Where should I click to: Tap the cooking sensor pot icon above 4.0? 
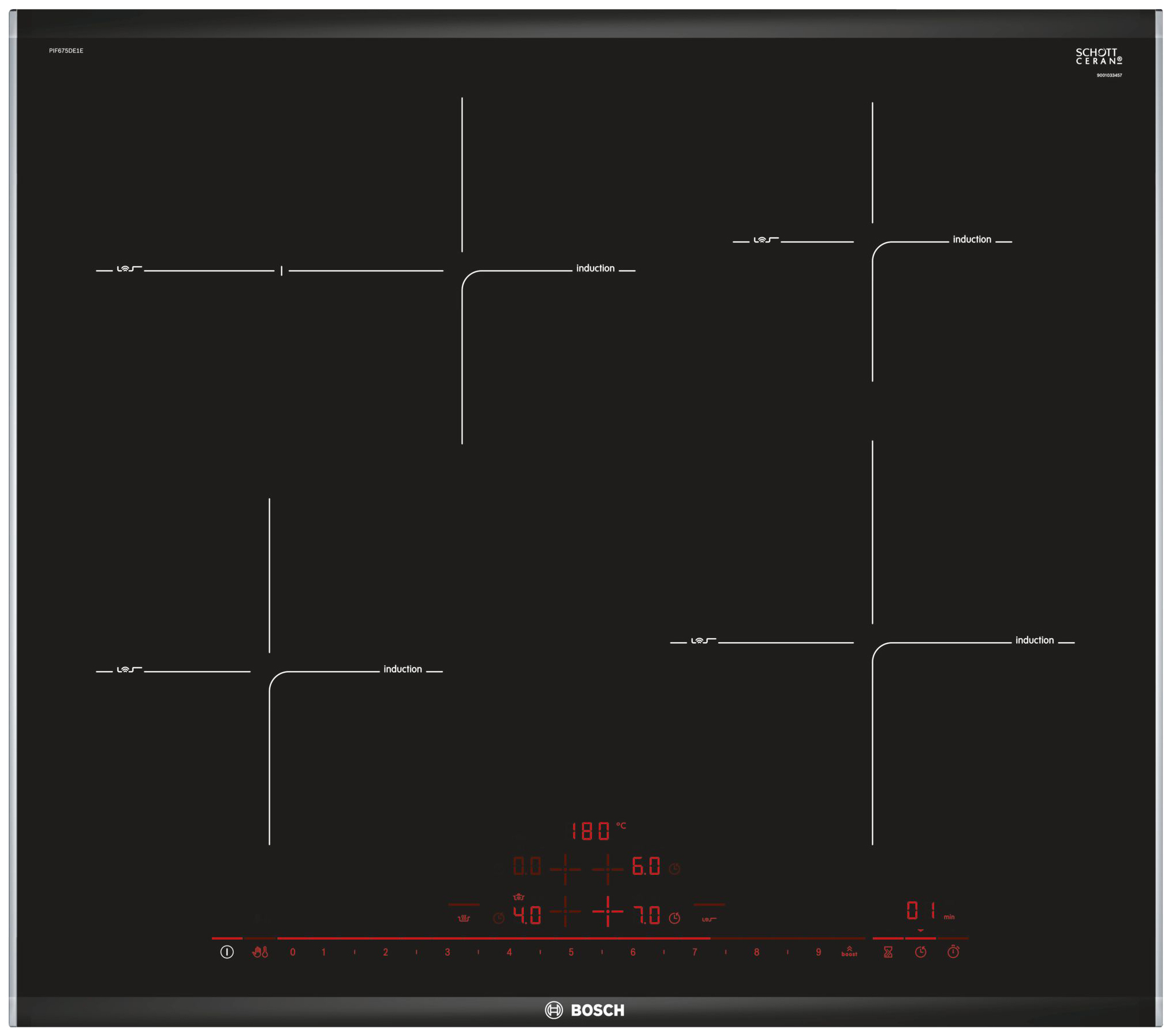519,897
